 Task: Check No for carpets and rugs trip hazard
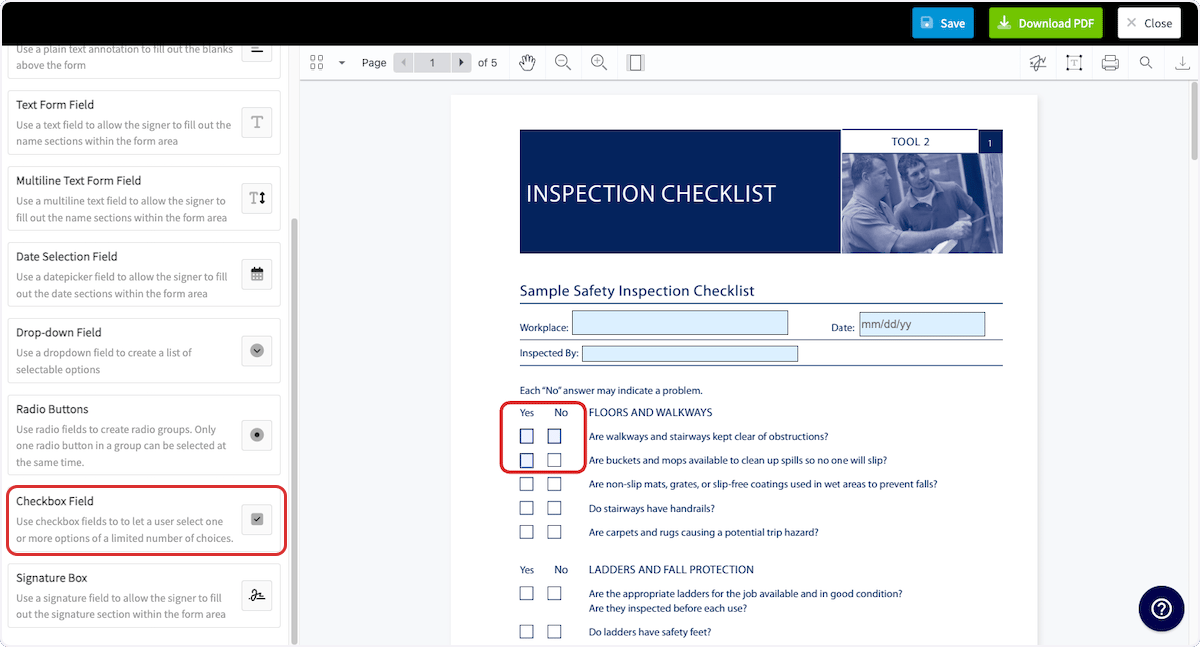pyautogui.click(x=554, y=532)
